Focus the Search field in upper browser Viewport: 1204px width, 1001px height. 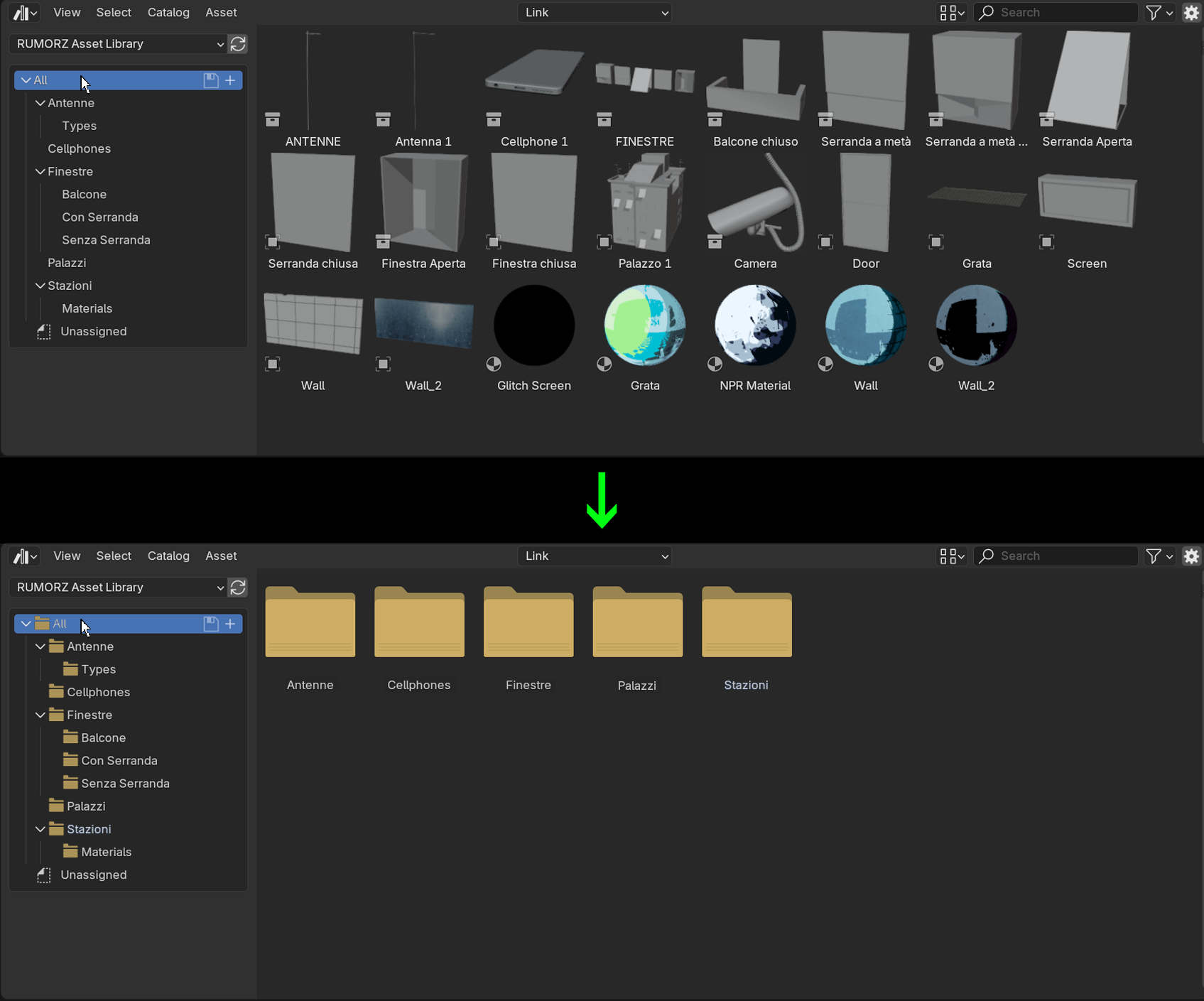coord(1056,13)
